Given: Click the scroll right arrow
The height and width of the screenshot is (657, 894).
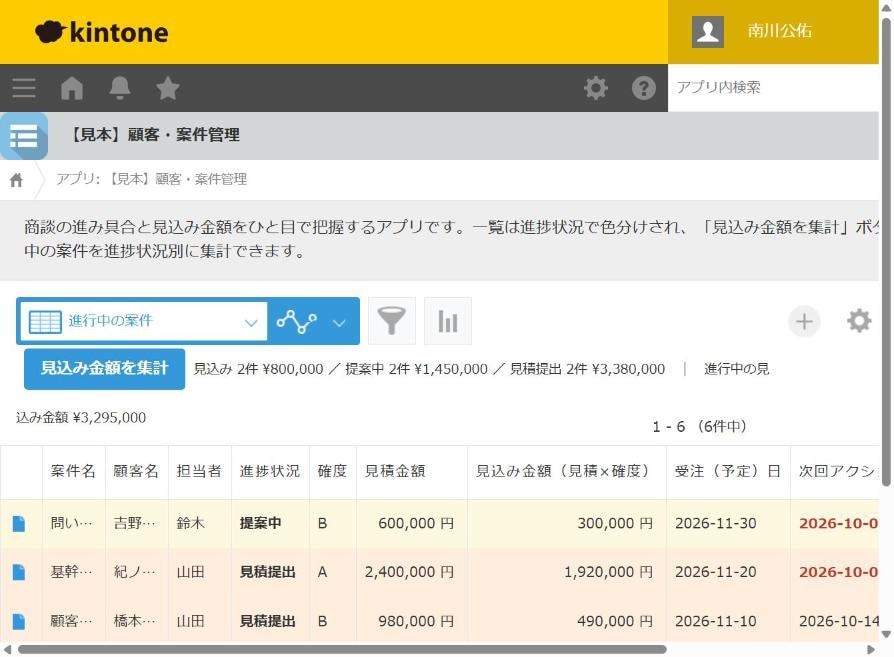Looking at the screenshot, I should (x=871, y=650).
